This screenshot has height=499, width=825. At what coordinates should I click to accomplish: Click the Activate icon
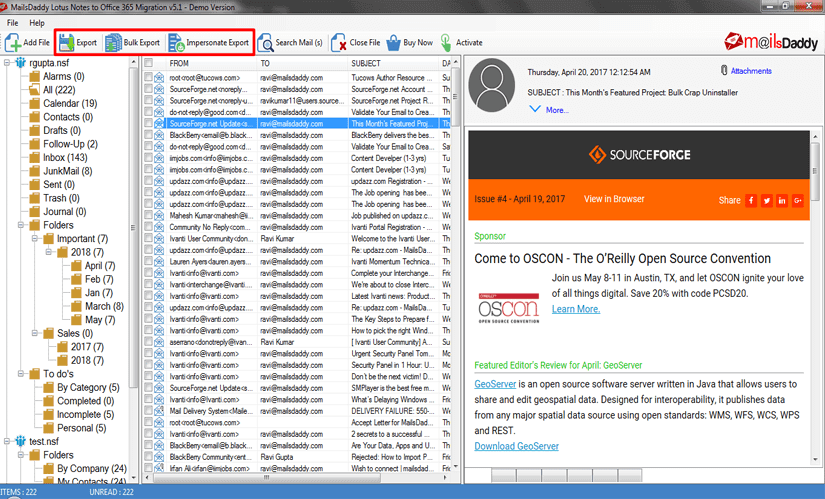click(446, 43)
